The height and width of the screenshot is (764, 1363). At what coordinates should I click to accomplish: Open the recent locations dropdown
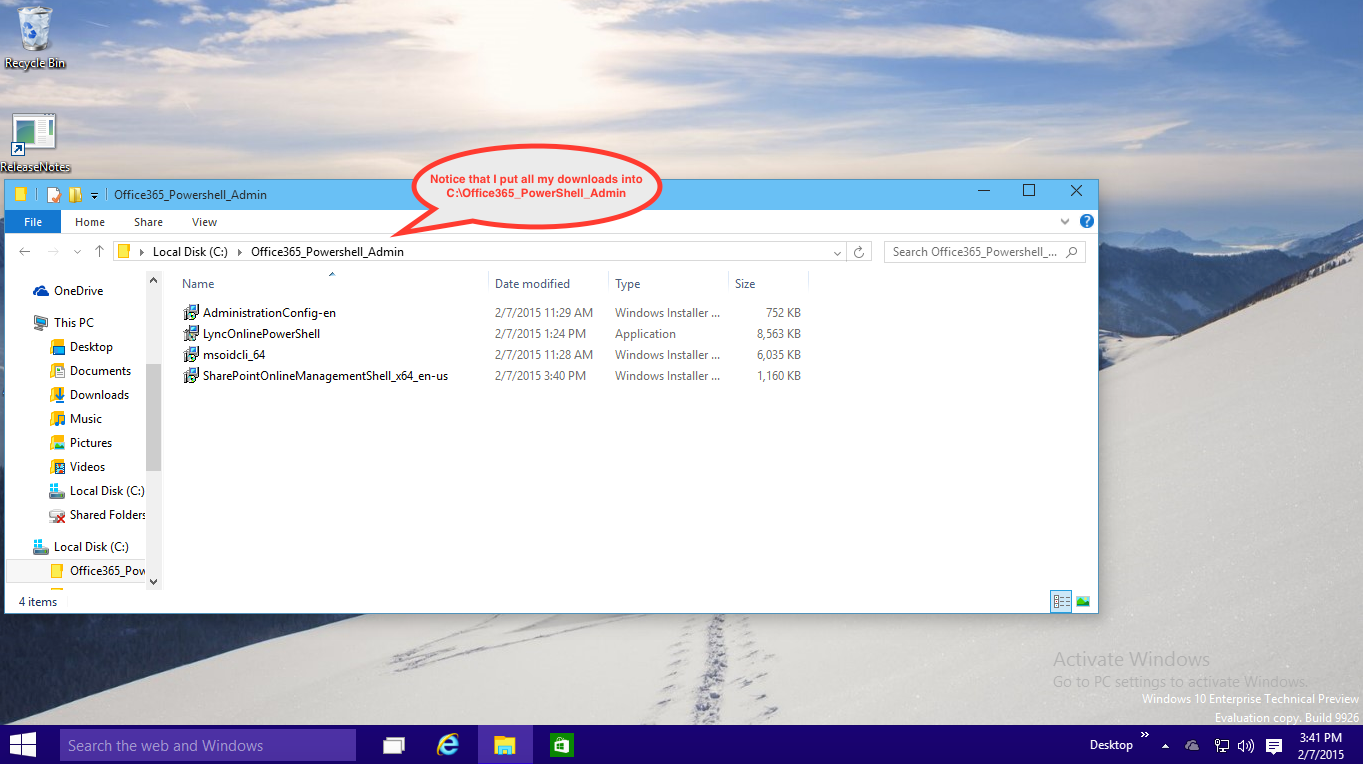(78, 252)
